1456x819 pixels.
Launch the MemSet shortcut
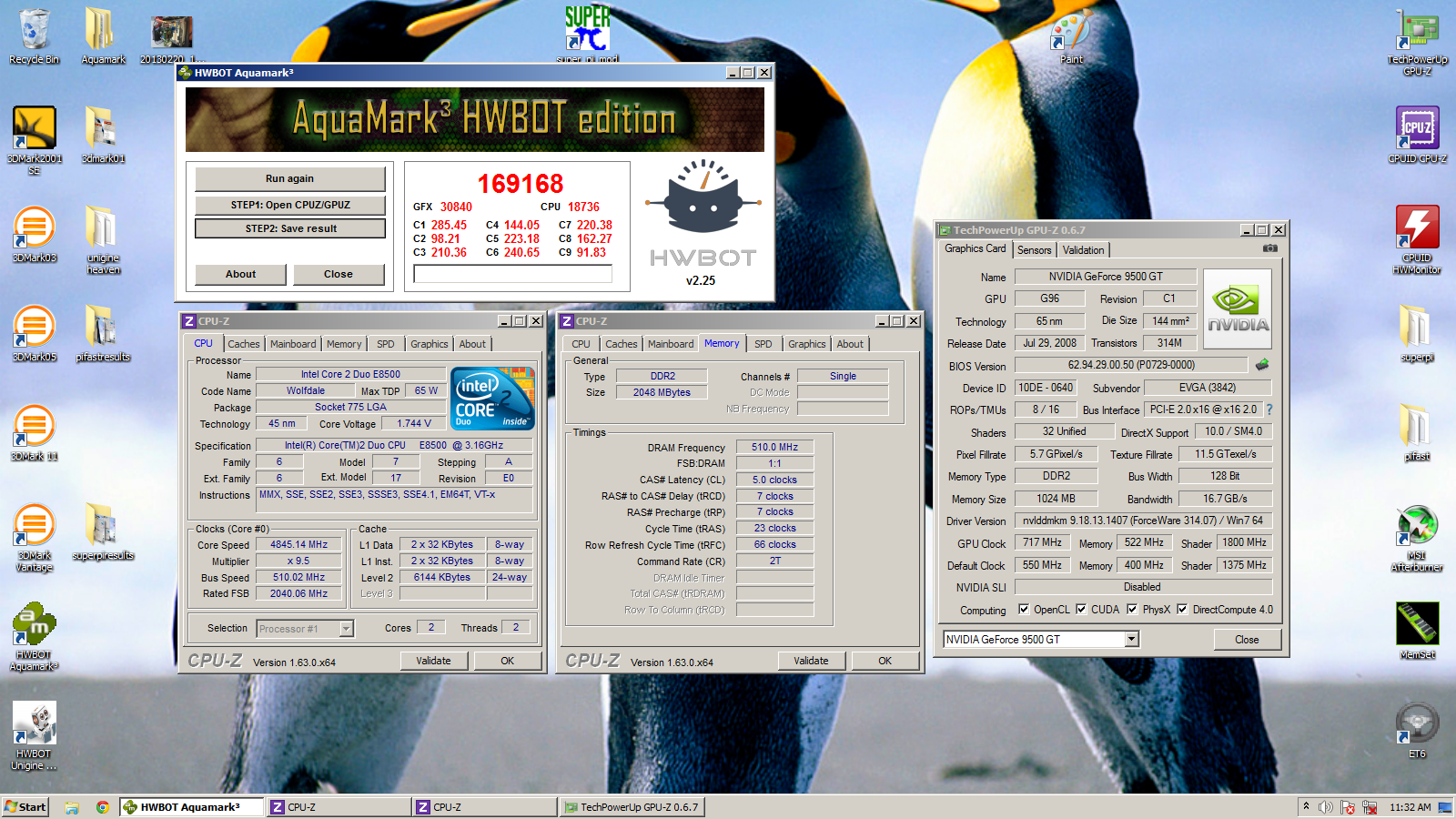[1417, 631]
